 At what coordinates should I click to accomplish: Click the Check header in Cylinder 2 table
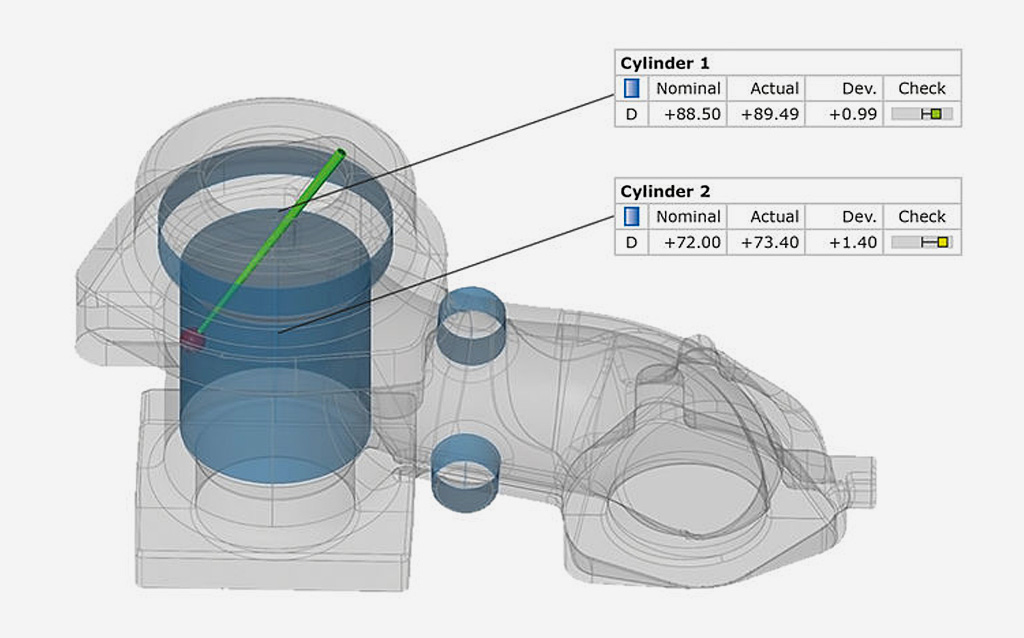921,216
